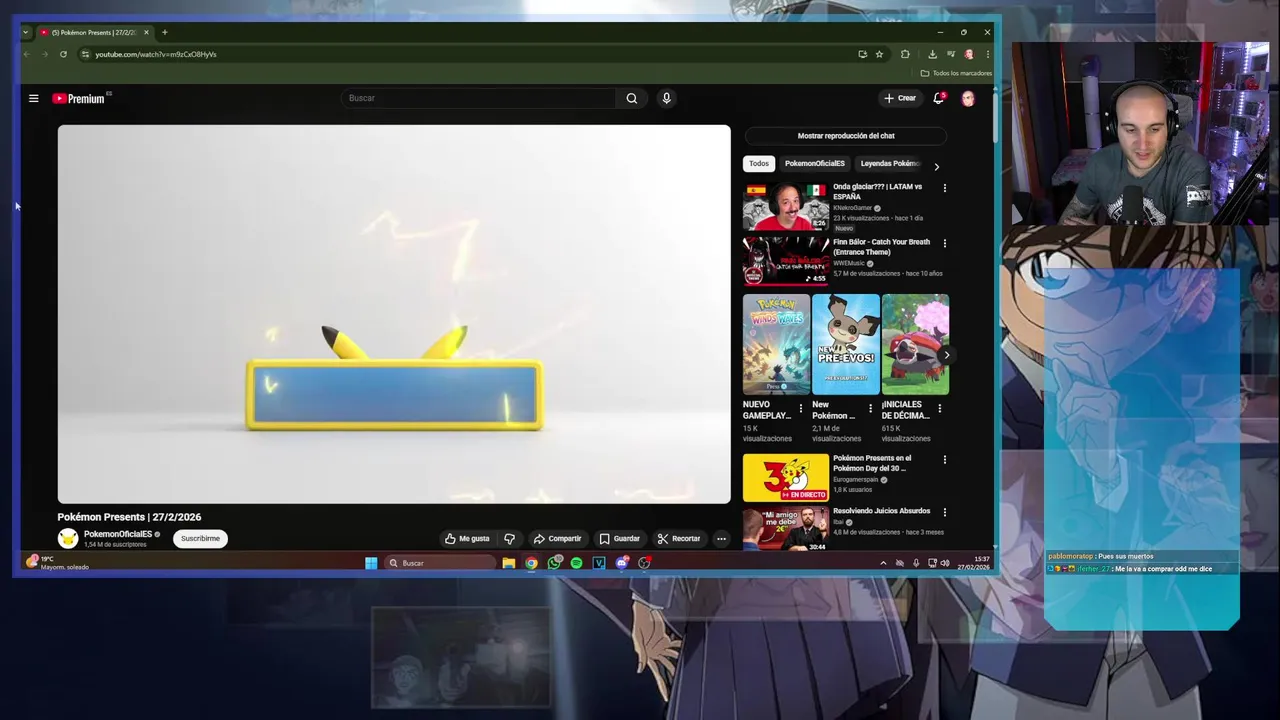The height and width of the screenshot is (720, 1280).
Task: Open PokemonOficialES channel avatar
Action: coord(68,539)
